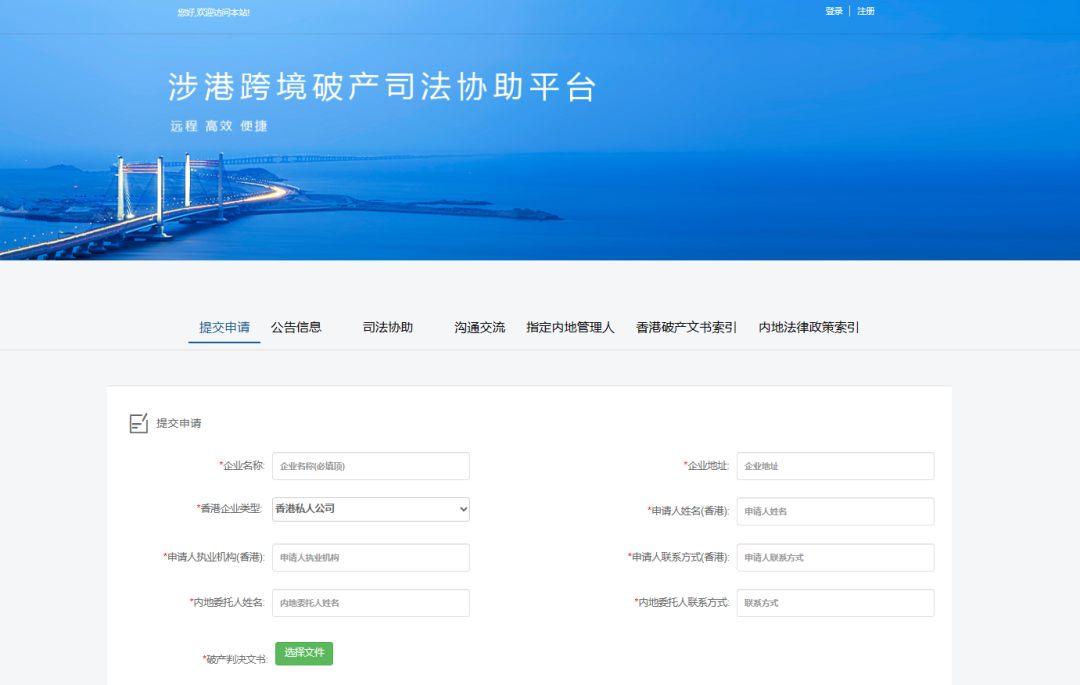Select the 申请人联系方式(香港) field
The height and width of the screenshot is (685, 1080).
(x=835, y=557)
